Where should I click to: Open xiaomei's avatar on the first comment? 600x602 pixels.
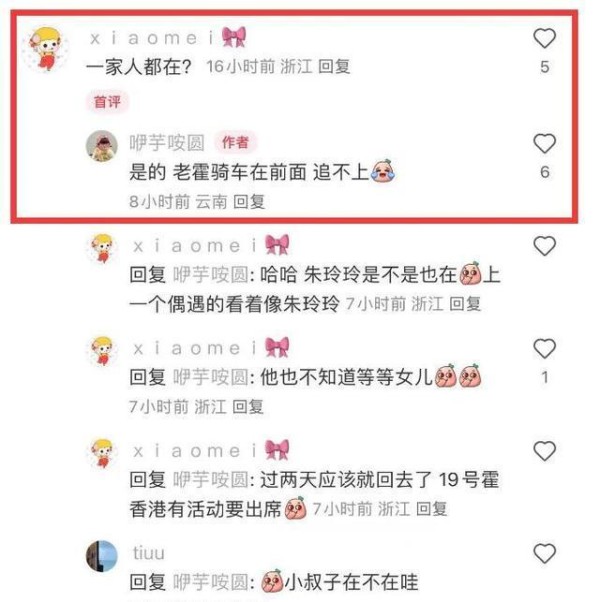[x=46, y=49]
